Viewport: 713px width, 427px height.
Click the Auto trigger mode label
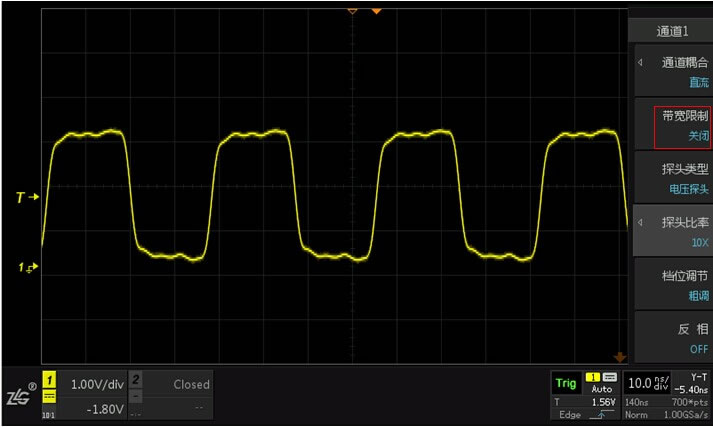pyautogui.click(x=601, y=388)
